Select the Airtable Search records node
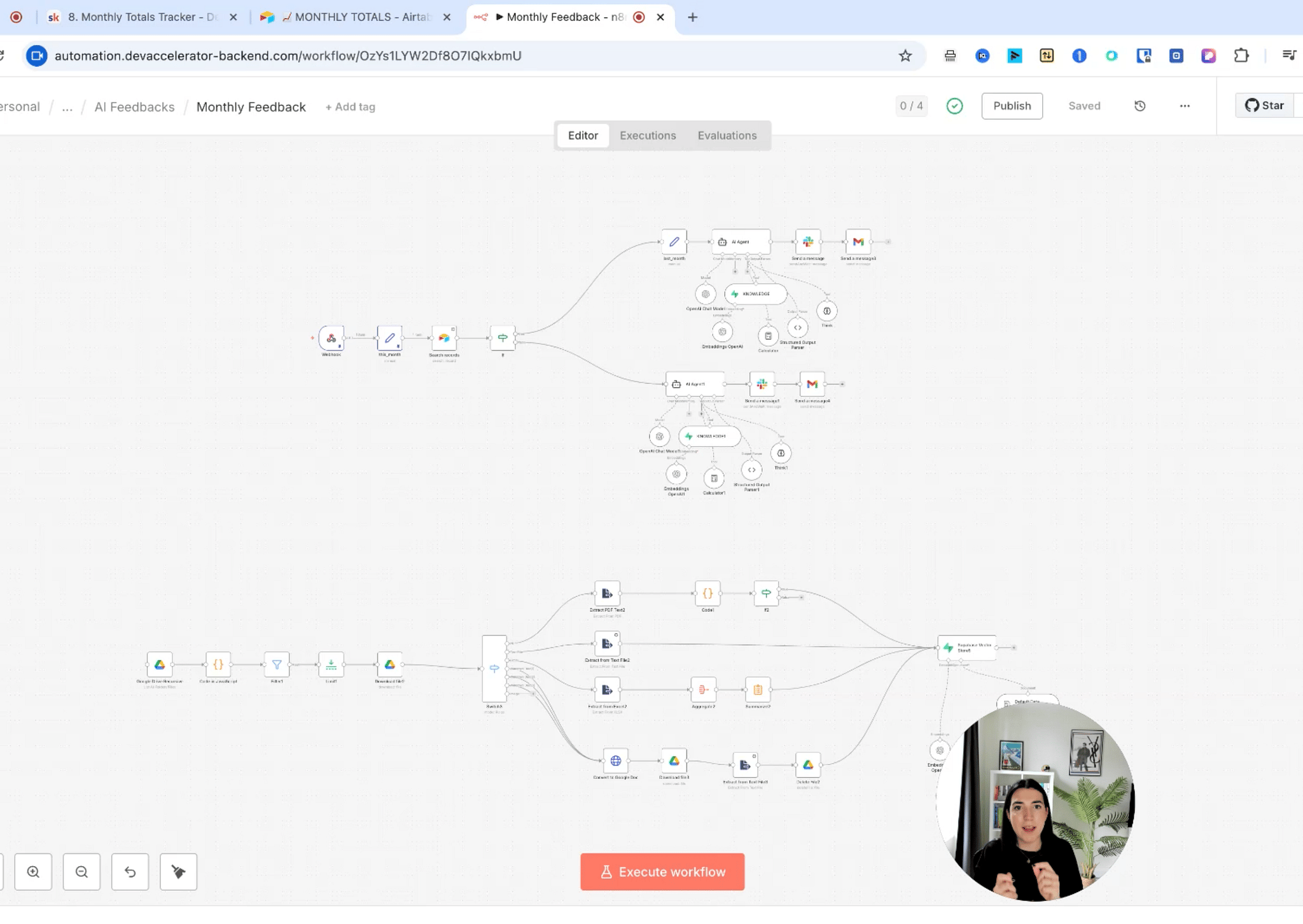Image resolution: width=1303 pixels, height=924 pixels. coord(444,338)
